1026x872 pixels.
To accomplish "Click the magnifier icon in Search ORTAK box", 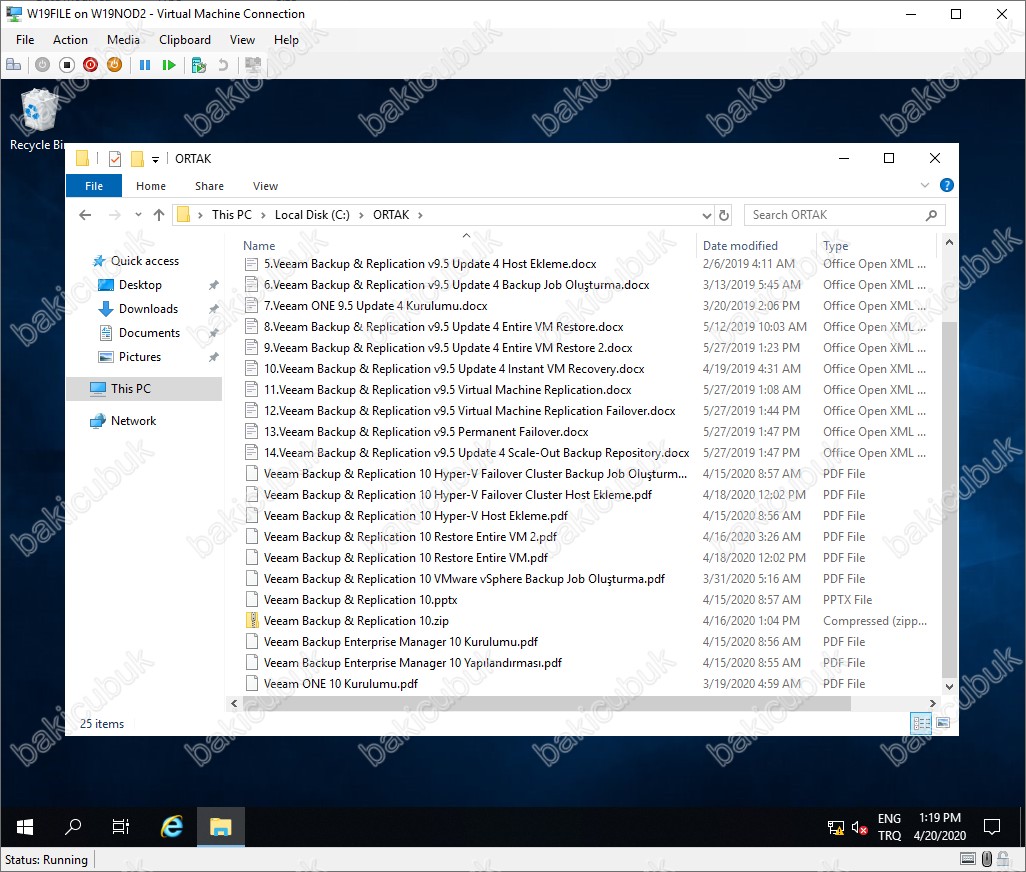I will tap(931, 215).
